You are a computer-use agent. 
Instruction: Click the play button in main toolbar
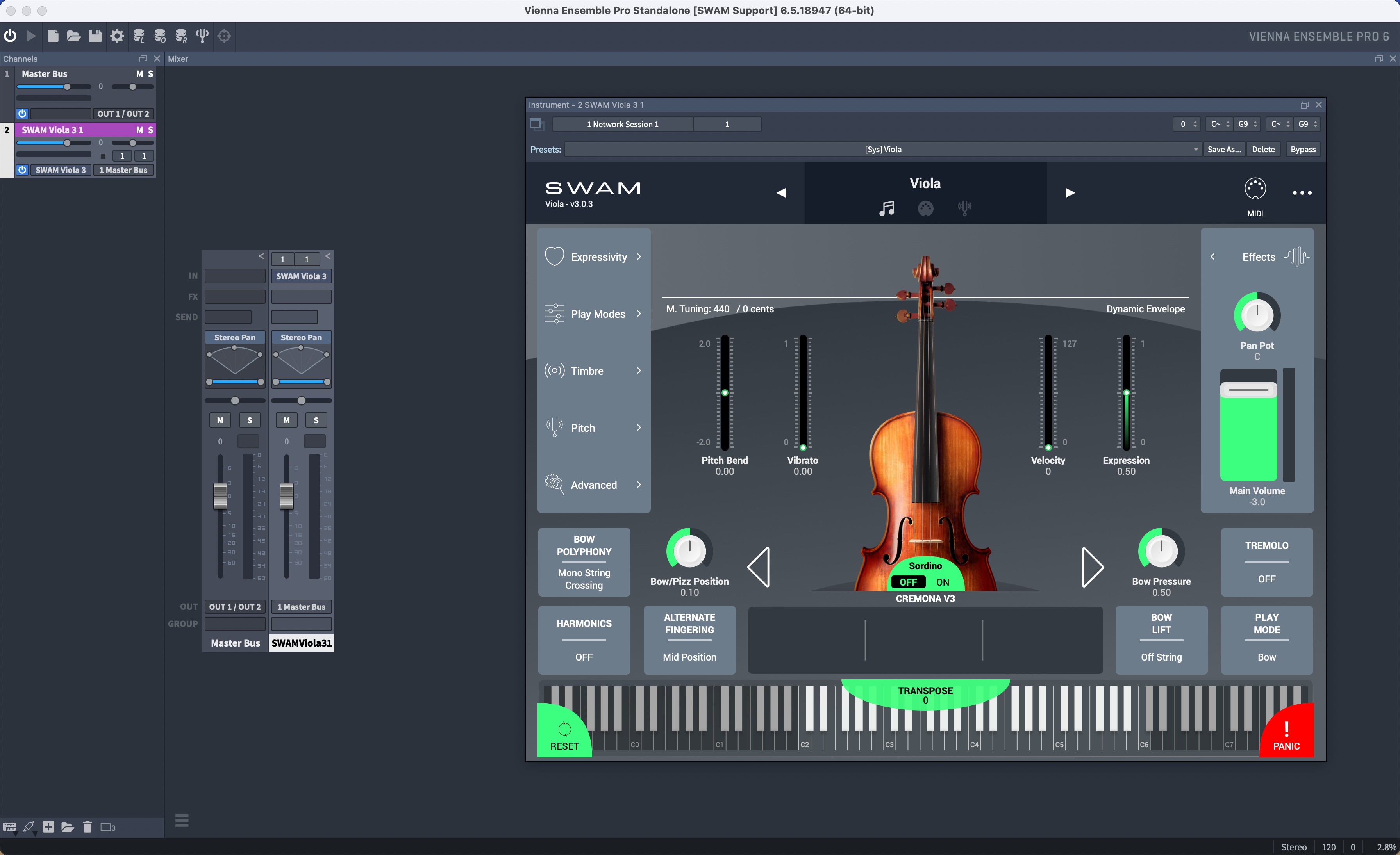31,36
